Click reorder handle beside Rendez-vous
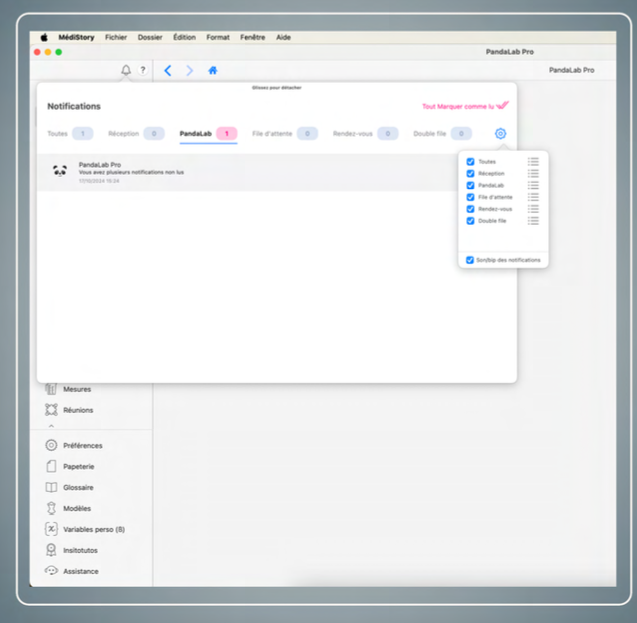Screen dimensions: 637x623 point(533,209)
